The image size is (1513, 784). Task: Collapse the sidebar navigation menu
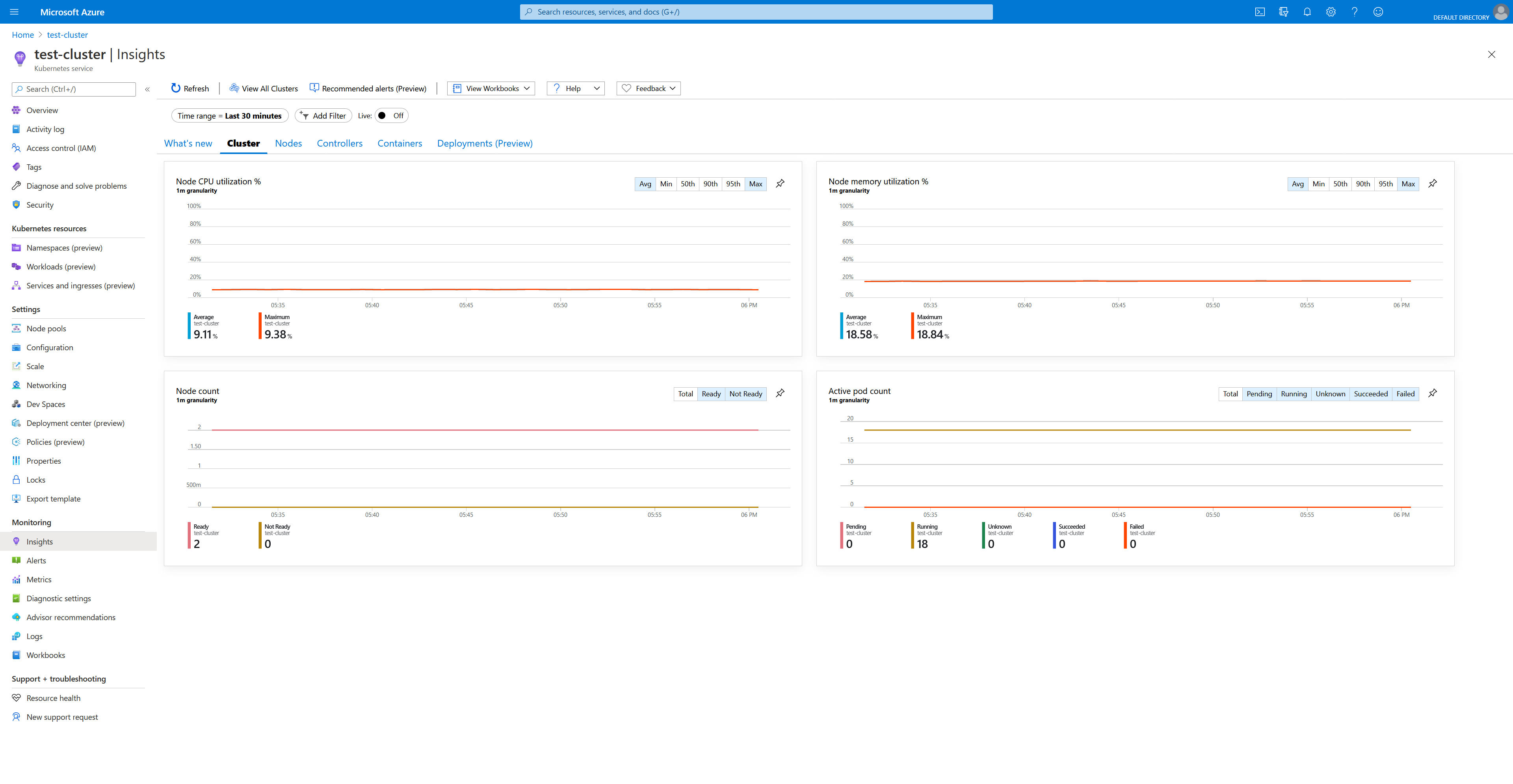click(147, 89)
